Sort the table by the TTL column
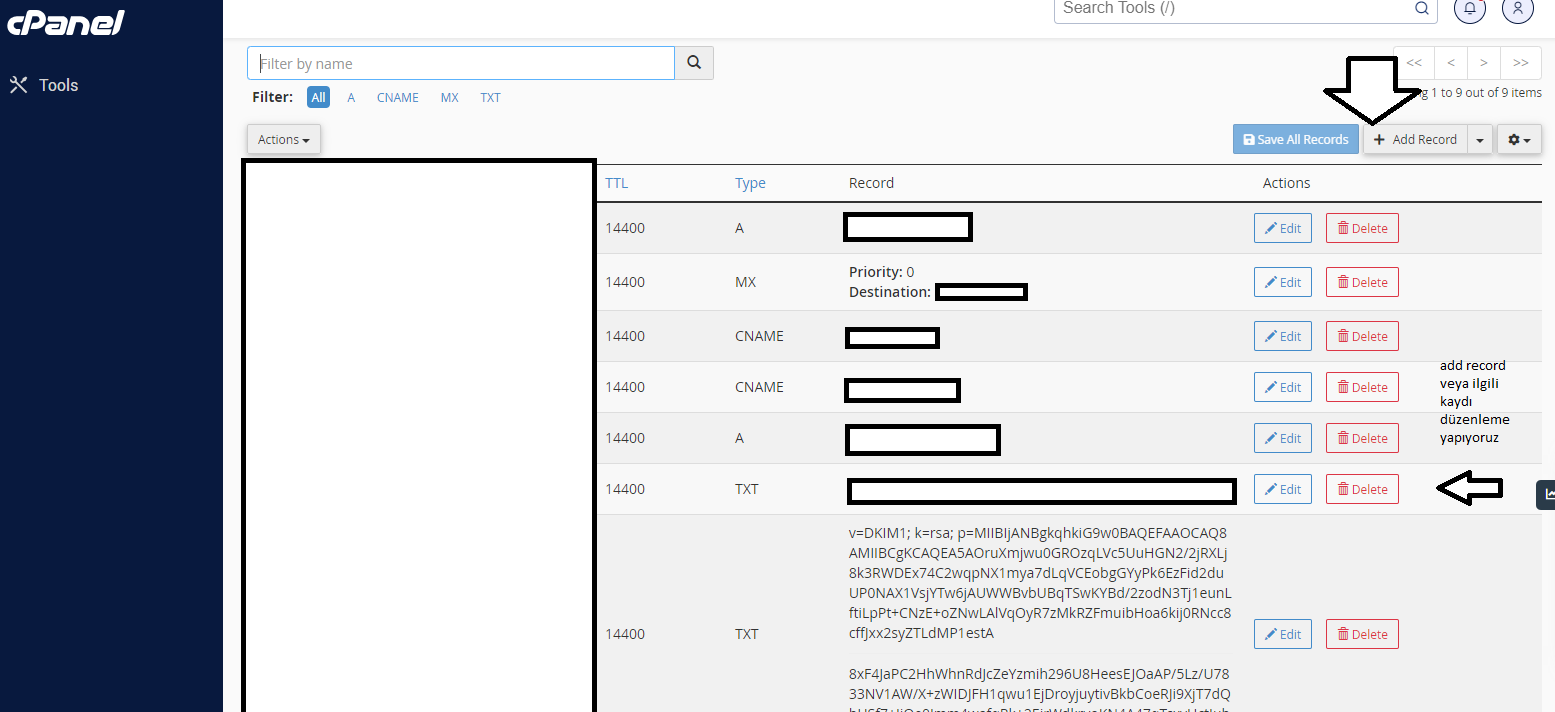Screen dimensions: 1555x712 pyautogui.click(x=616, y=183)
